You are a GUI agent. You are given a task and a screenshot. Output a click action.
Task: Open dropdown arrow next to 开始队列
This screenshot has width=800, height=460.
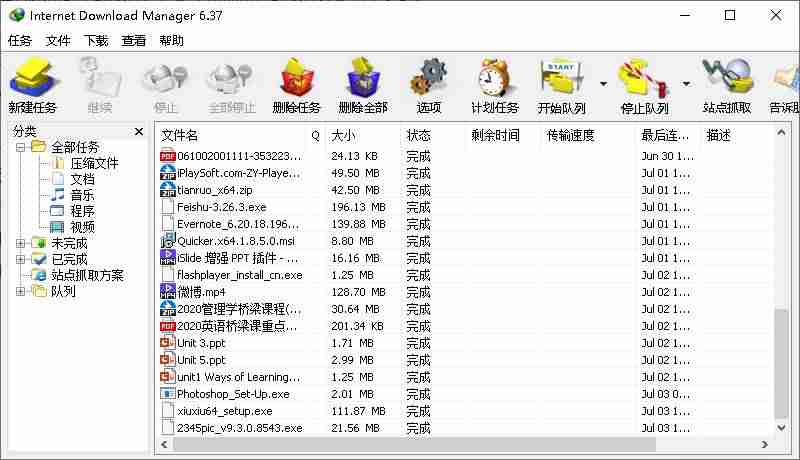click(x=604, y=83)
